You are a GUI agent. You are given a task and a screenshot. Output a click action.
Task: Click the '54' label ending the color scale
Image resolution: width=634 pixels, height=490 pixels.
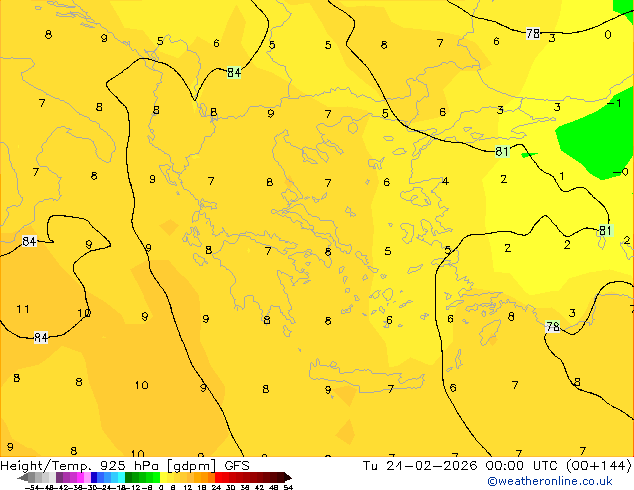pyautogui.click(x=288, y=487)
